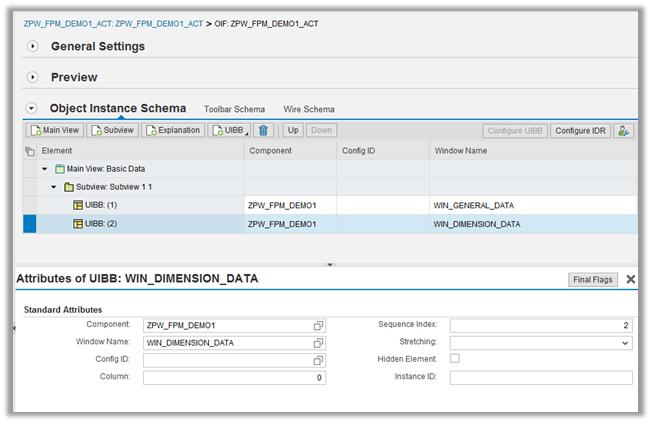Collapse the Object Instance Schema section

coord(32,108)
